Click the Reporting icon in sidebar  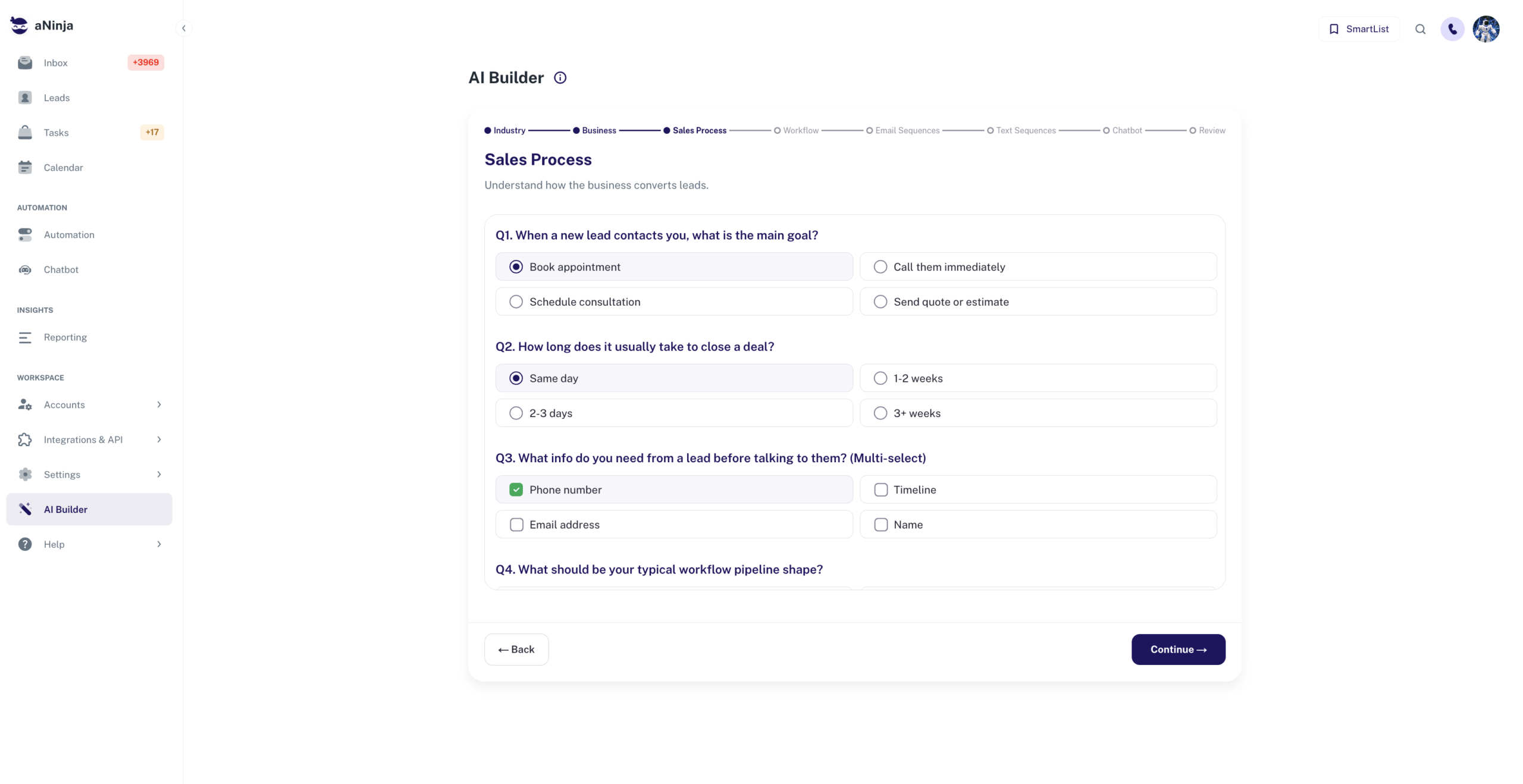(25, 337)
